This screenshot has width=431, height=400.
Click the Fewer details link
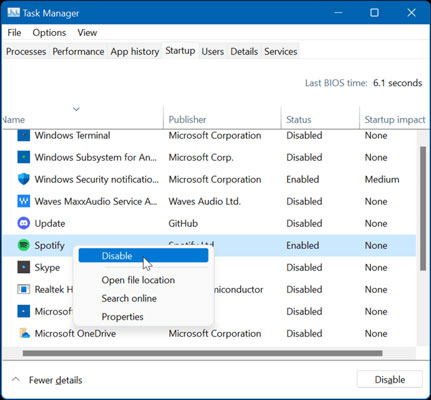[55, 380]
